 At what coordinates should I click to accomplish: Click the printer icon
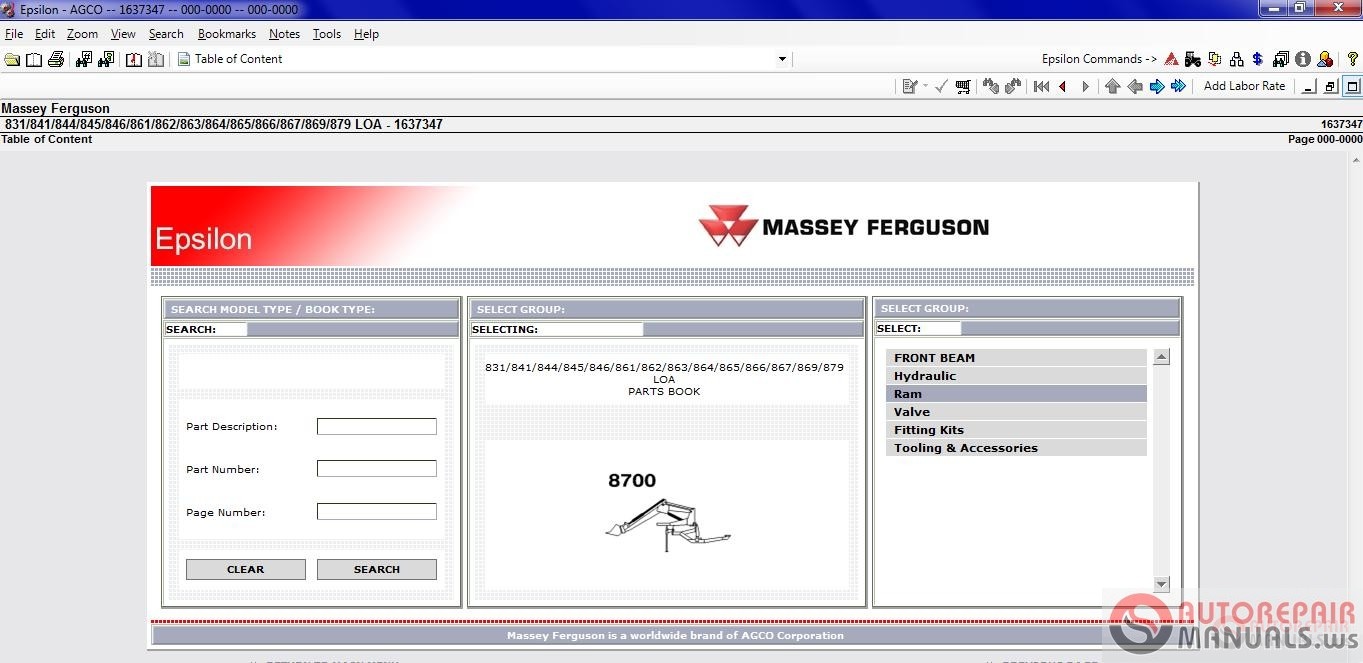coord(56,59)
